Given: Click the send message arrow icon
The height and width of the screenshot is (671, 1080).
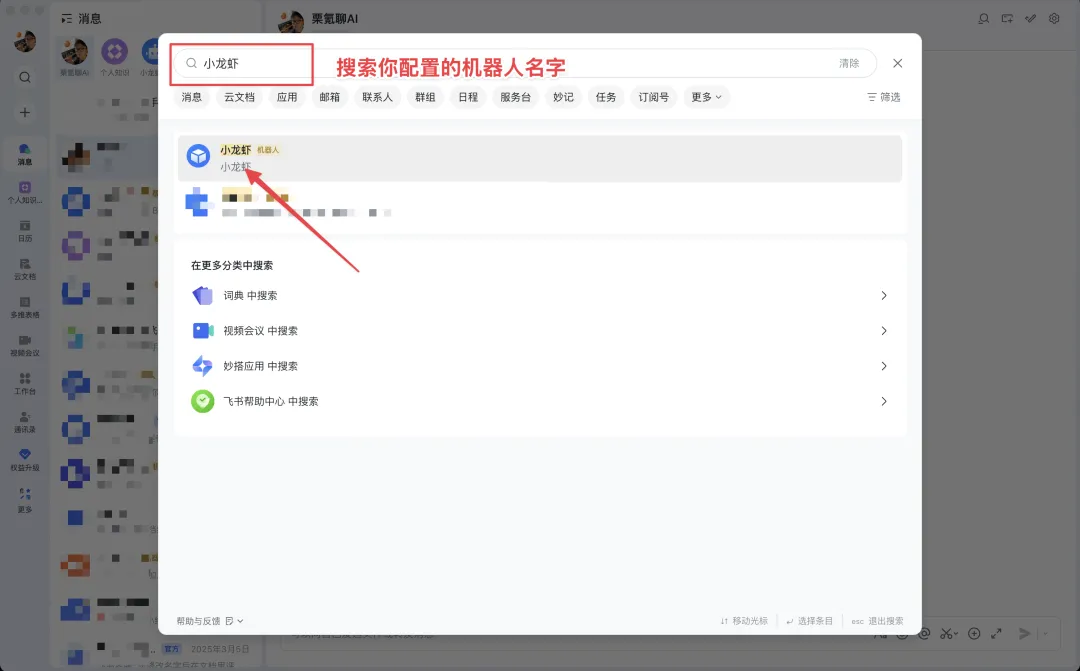Looking at the screenshot, I should click(x=1025, y=633).
